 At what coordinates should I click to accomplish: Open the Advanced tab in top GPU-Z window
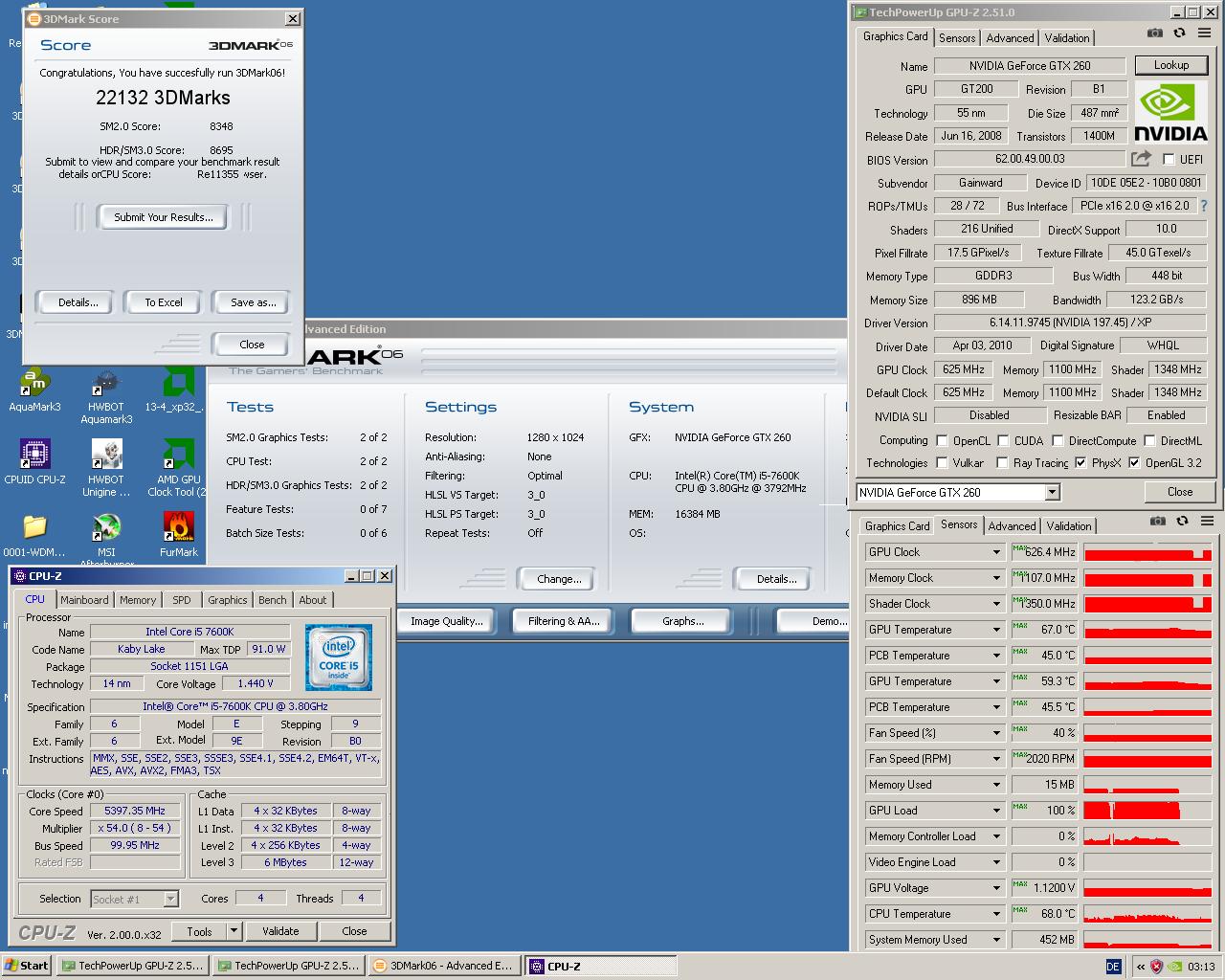point(1010,38)
